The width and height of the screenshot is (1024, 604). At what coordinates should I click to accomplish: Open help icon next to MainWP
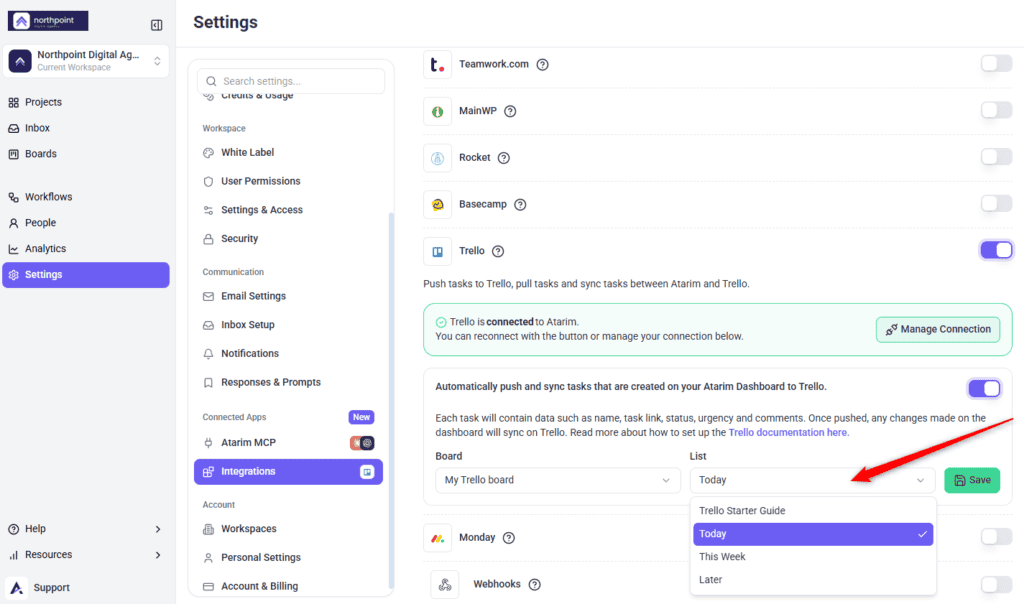pos(510,111)
